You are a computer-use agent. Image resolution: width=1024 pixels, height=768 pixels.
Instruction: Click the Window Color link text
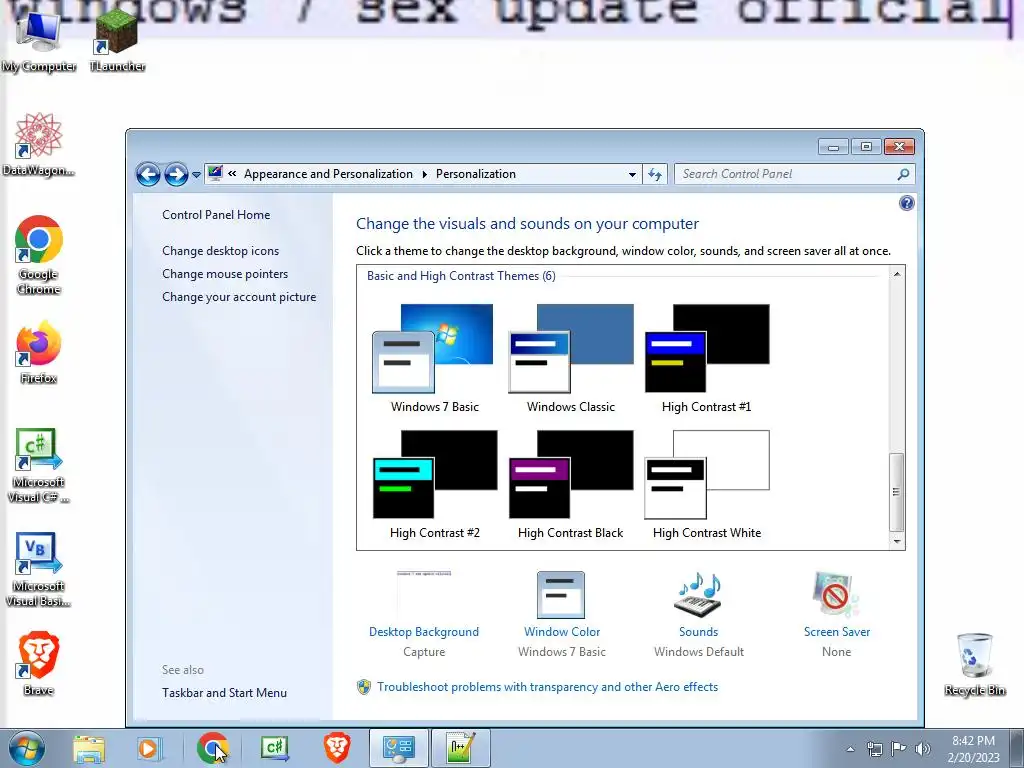pos(562,632)
